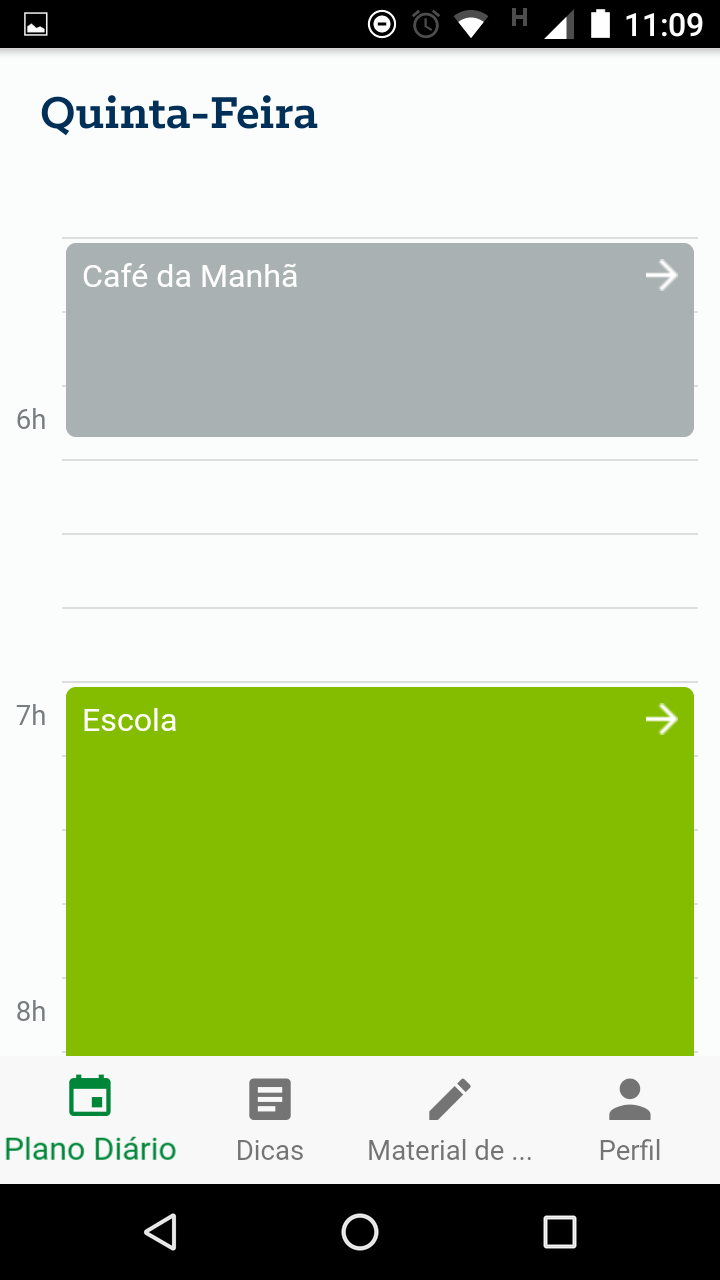The image size is (720, 1280).
Task: Tap the person icon for Perfil
Action: coord(630,1099)
